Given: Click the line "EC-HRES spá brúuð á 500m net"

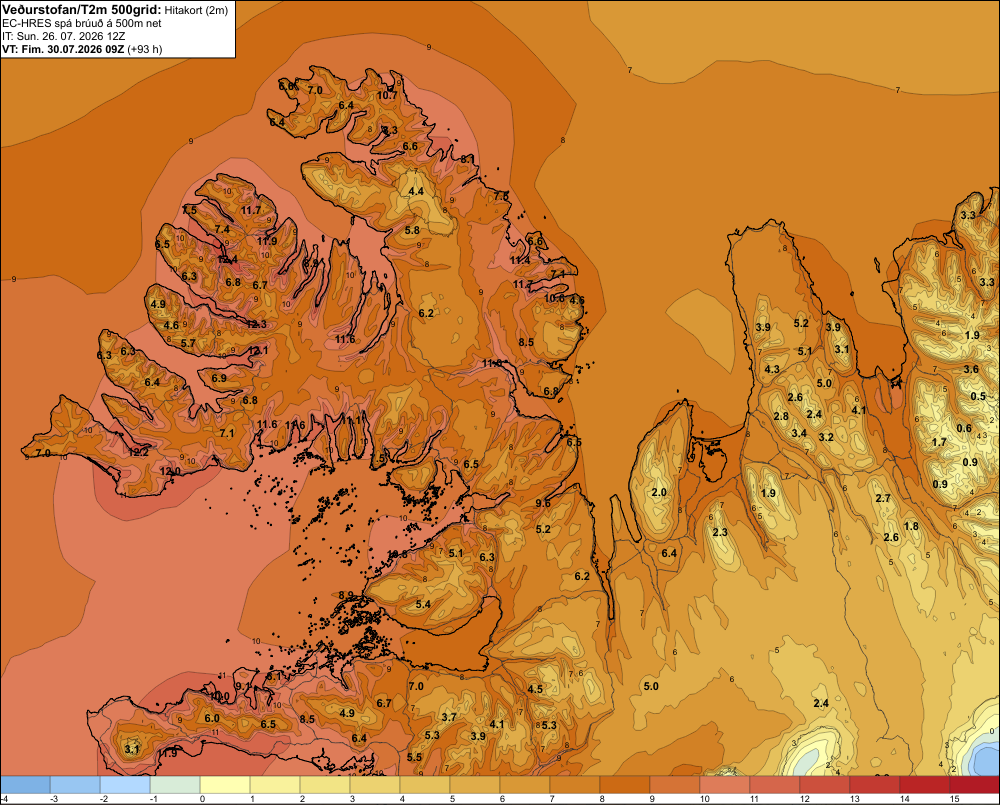Looking at the screenshot, I should [x=81, y=23].
